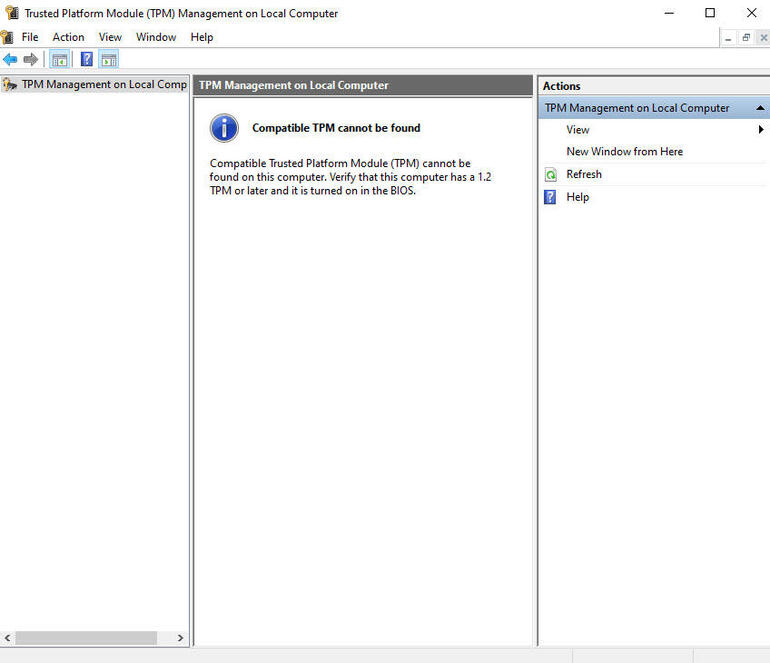This screenshot has width=770, height=663.
Task: Click New Window from Here action
Action: coord(624,152)
